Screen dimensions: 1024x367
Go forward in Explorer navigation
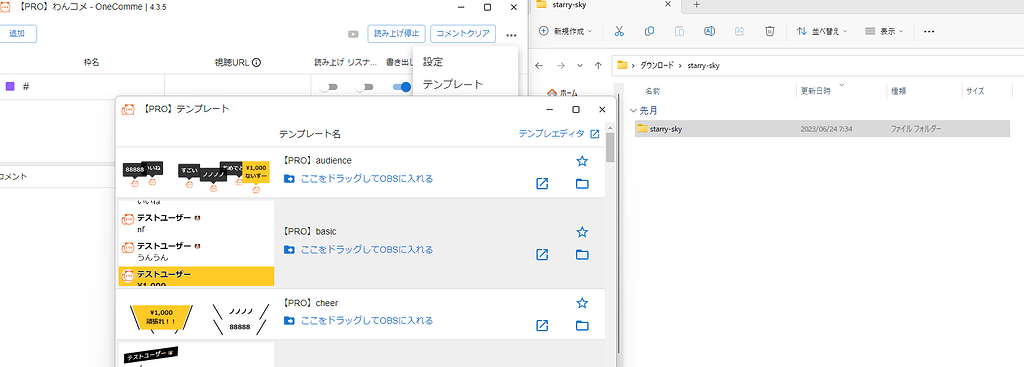pyautogui.click(x=560, y=65)
